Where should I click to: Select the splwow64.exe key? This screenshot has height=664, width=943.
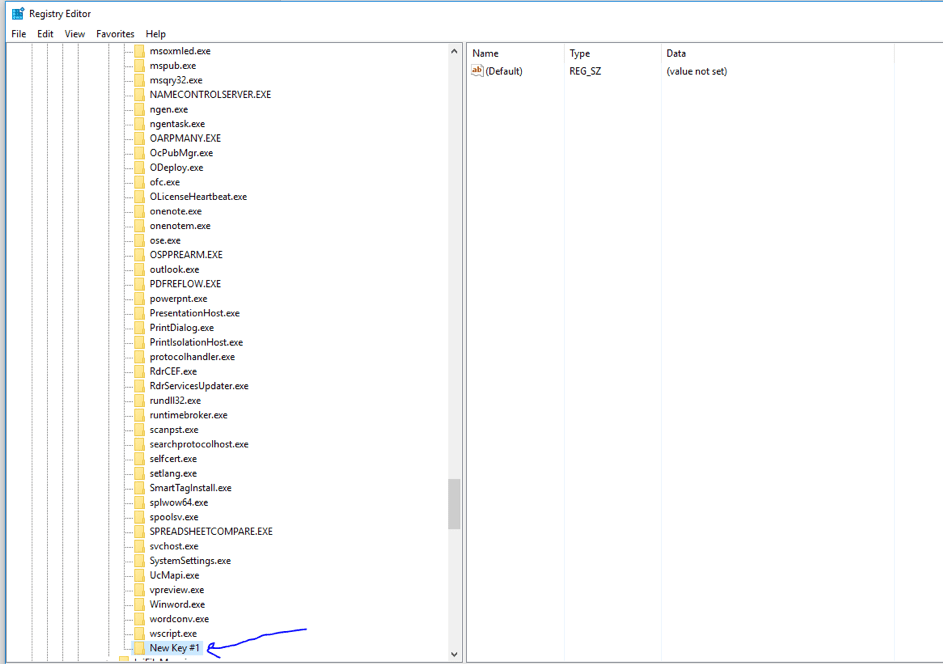[x=179, y=502]
